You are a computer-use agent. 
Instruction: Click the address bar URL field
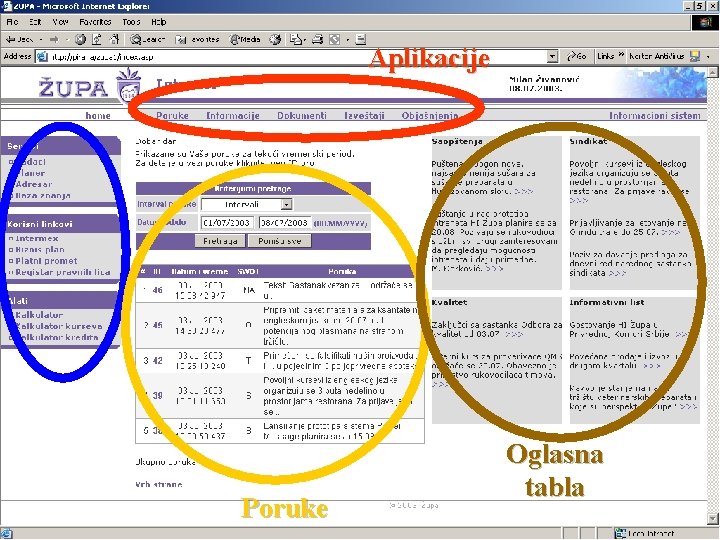(x=298, y=56)
